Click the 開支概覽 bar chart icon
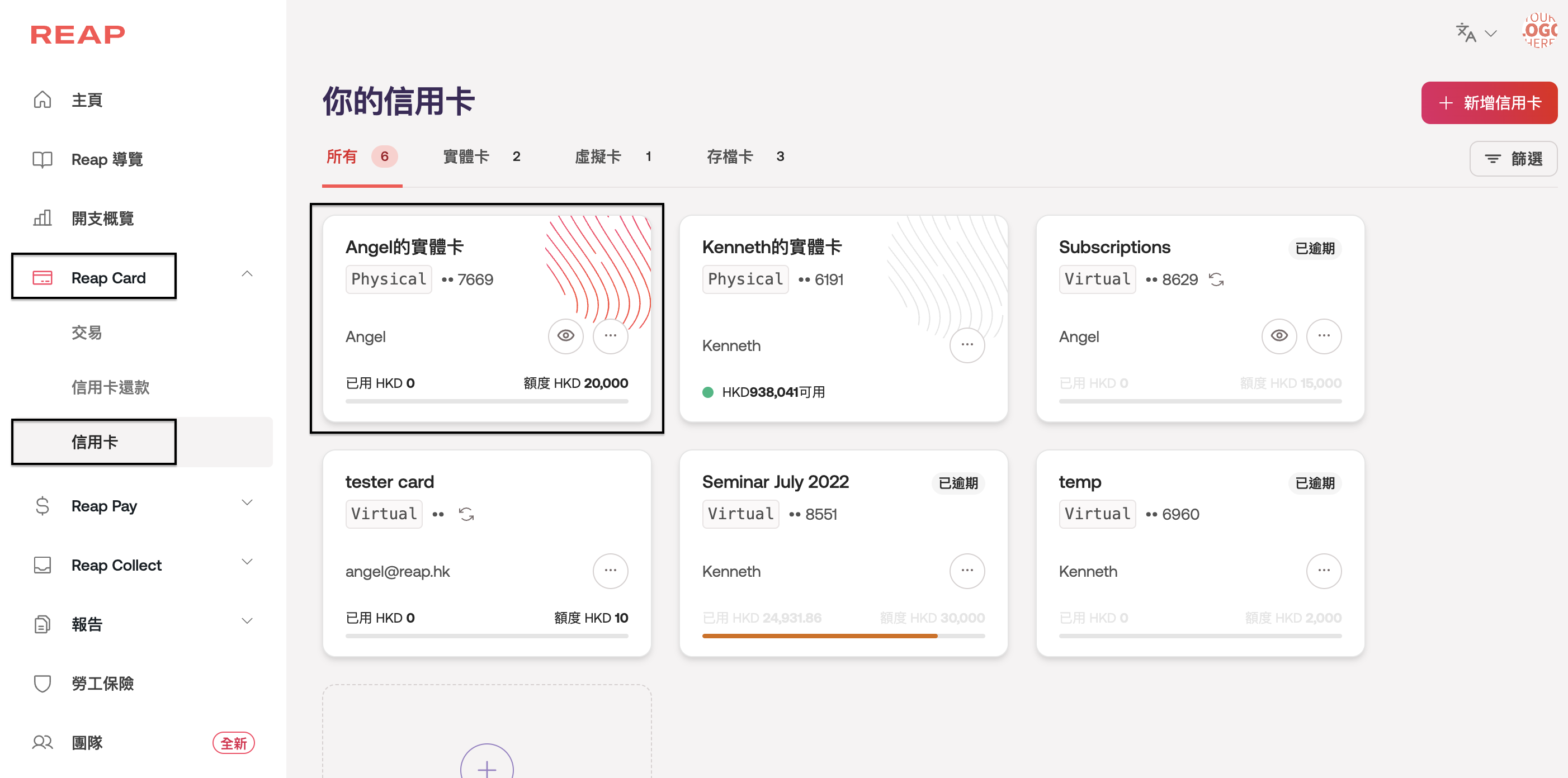This screenshot has height=778, width=1568. pyautogui.click(x=42, y=219)
